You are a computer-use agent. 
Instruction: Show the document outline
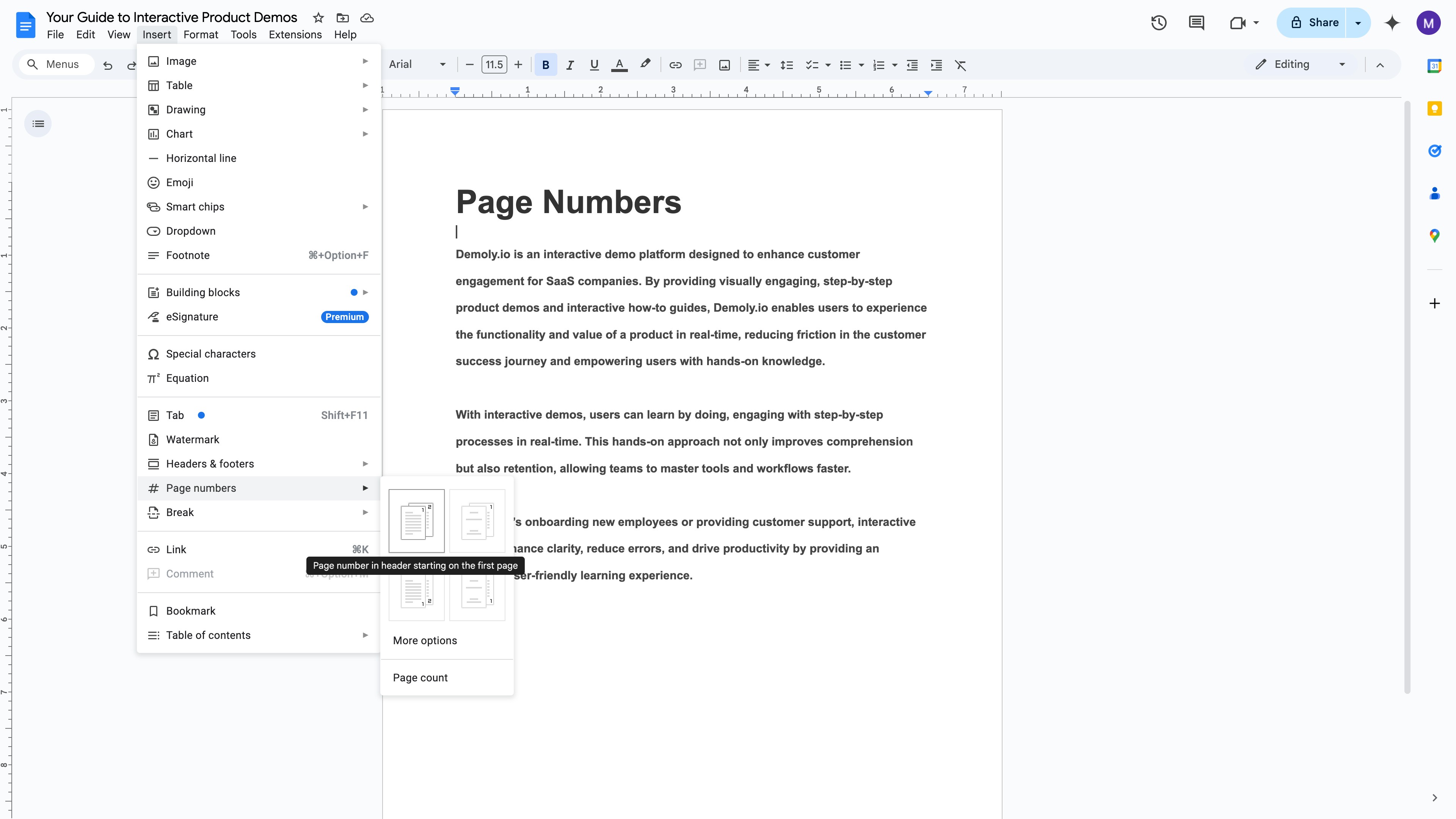[x=38, y=124]
